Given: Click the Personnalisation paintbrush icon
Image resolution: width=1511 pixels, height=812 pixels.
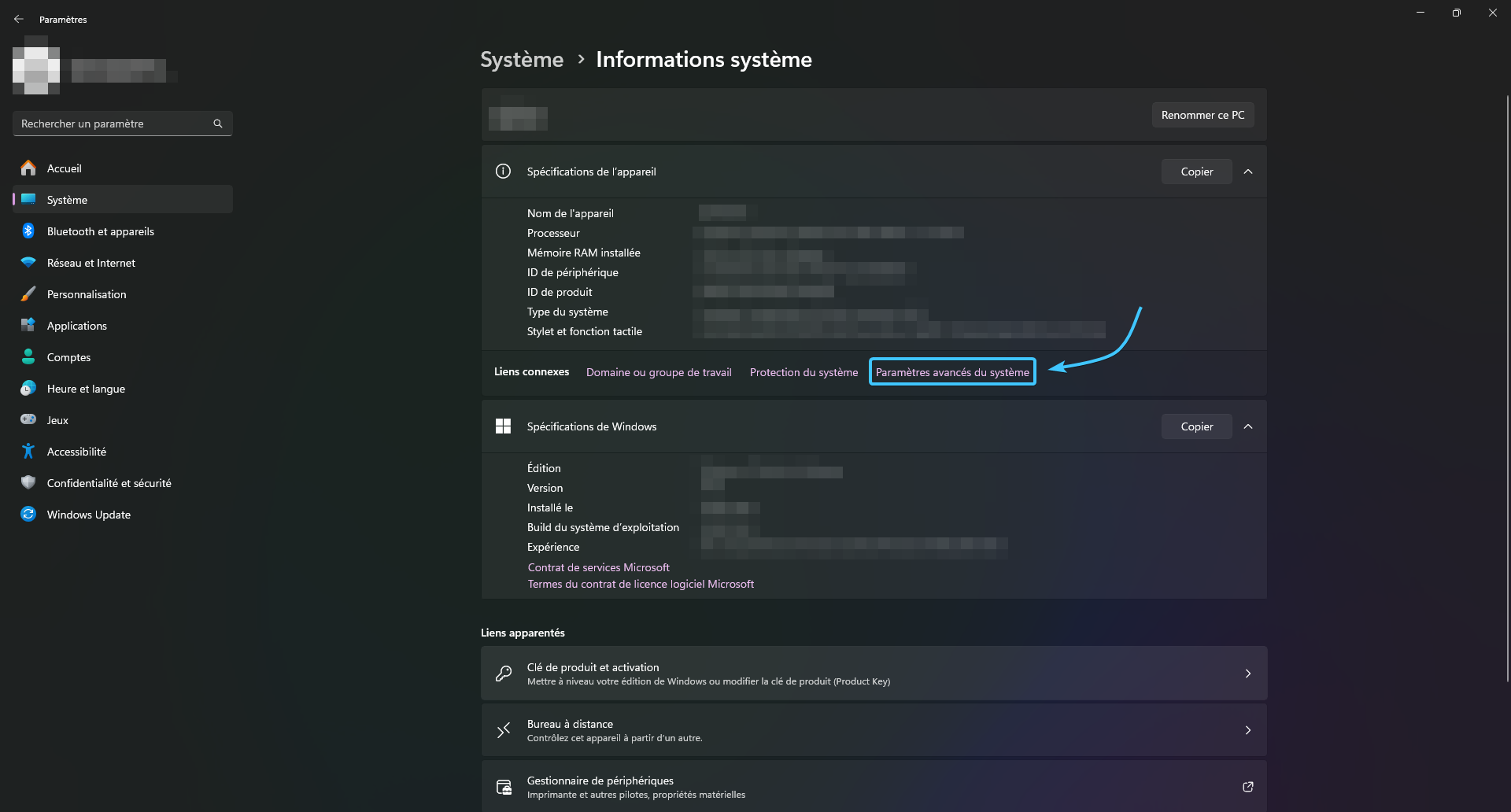Looking at the screenshot, I should (x=28, y=293).
